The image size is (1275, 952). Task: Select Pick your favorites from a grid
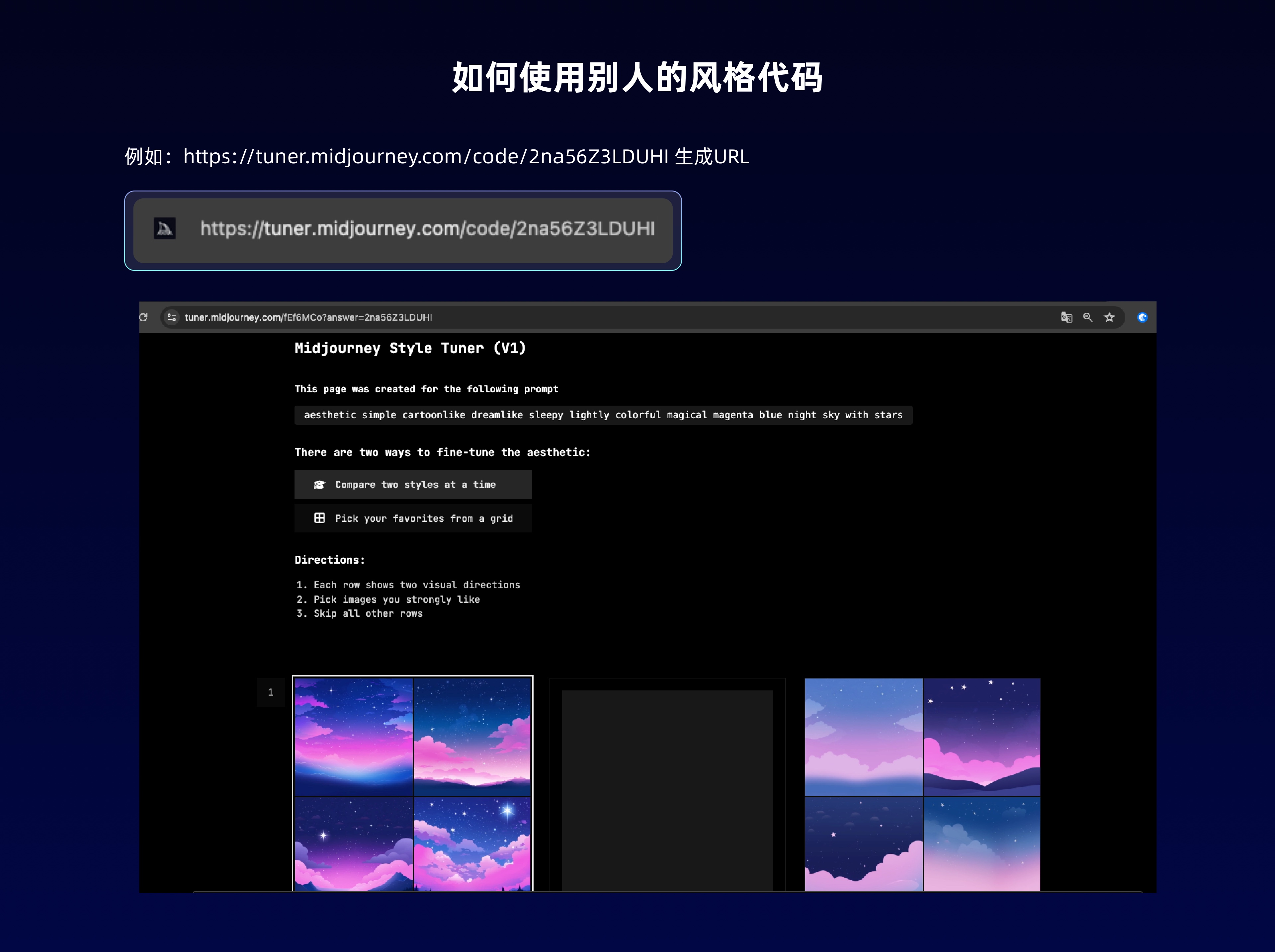413,518
